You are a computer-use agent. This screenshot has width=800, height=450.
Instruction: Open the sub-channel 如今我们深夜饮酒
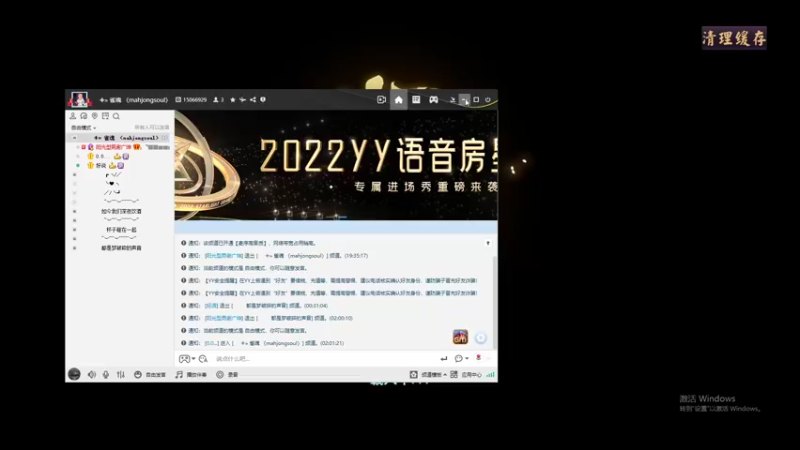[121, 211]
